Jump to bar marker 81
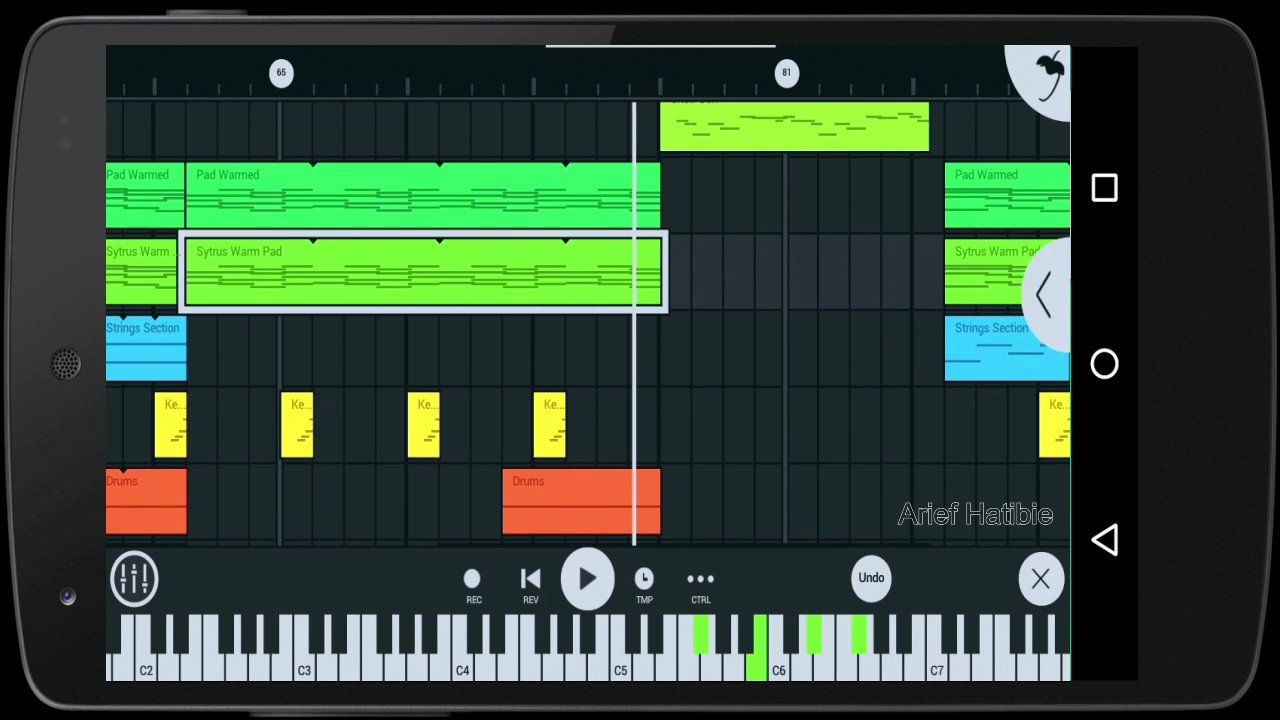 coord(786,72)
